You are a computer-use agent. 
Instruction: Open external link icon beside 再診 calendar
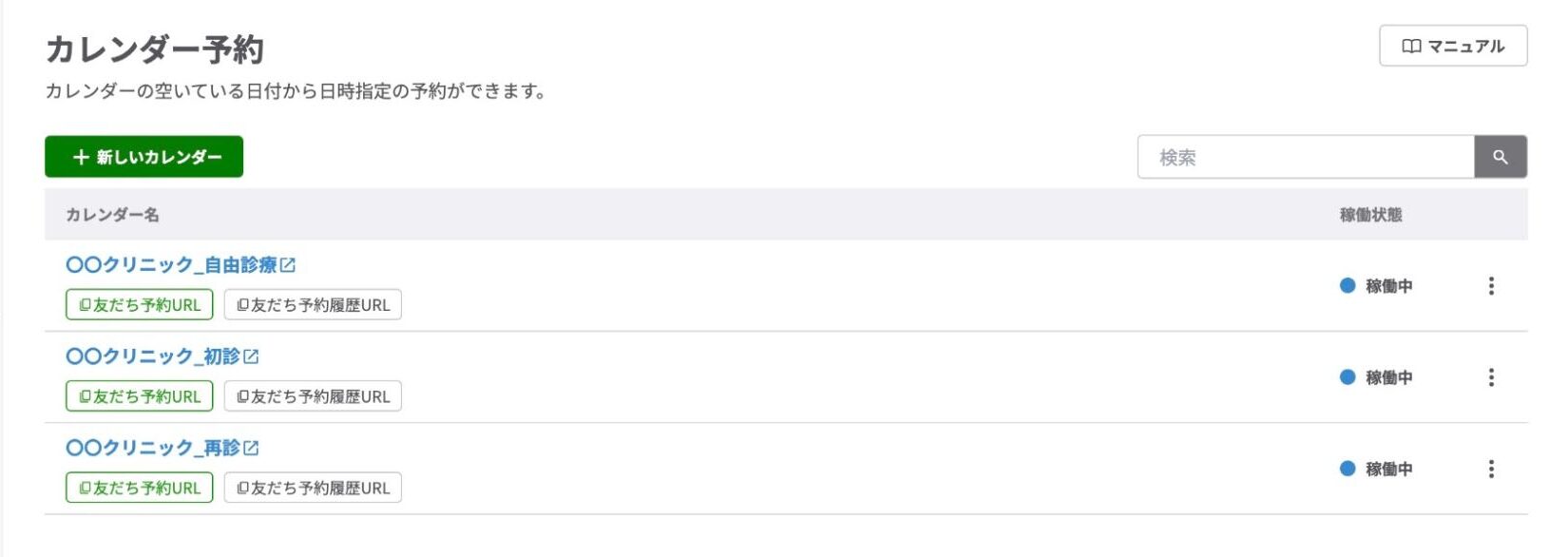(251, 448)
